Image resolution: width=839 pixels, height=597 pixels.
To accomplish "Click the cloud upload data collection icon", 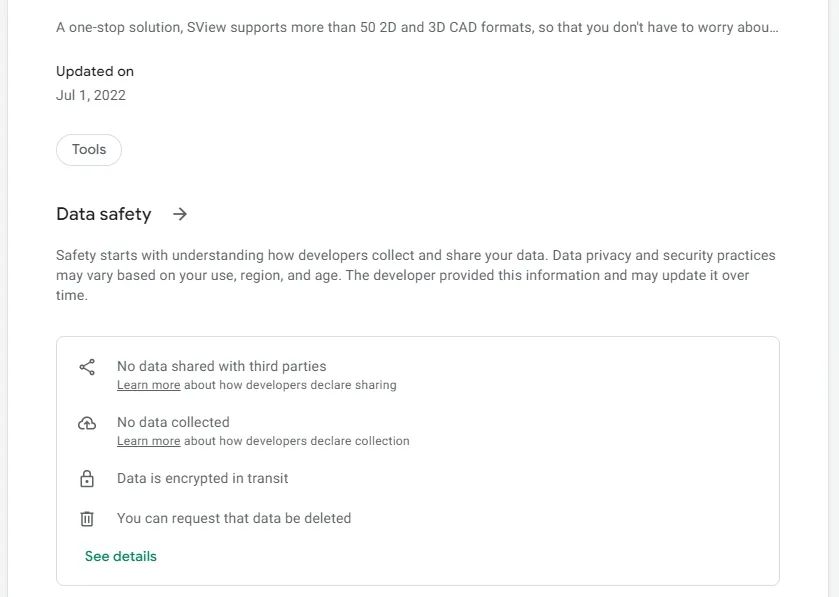I will [x=87, y=423].
